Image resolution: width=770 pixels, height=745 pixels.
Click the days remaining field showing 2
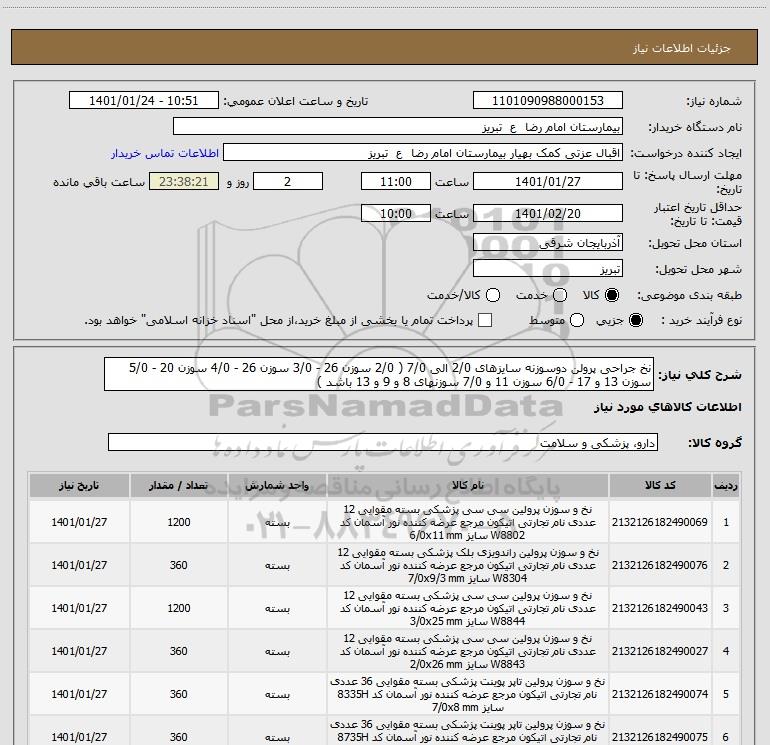tap(288, 181)
